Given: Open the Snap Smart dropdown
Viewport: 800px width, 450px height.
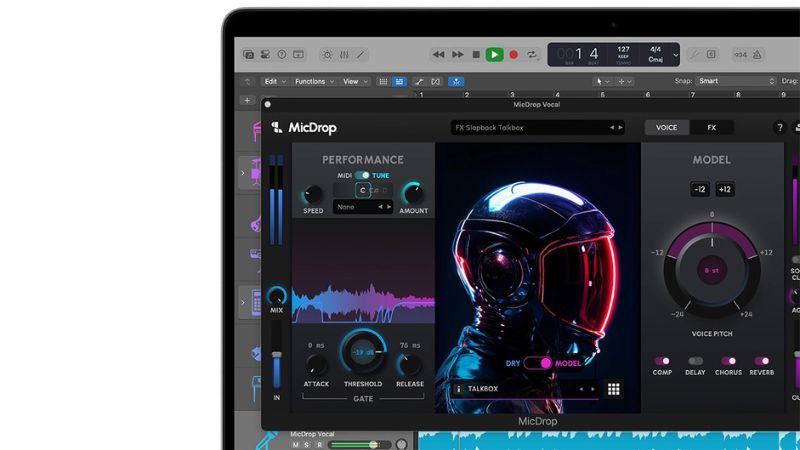Looking at the screenshot, I should coord(738,81).
